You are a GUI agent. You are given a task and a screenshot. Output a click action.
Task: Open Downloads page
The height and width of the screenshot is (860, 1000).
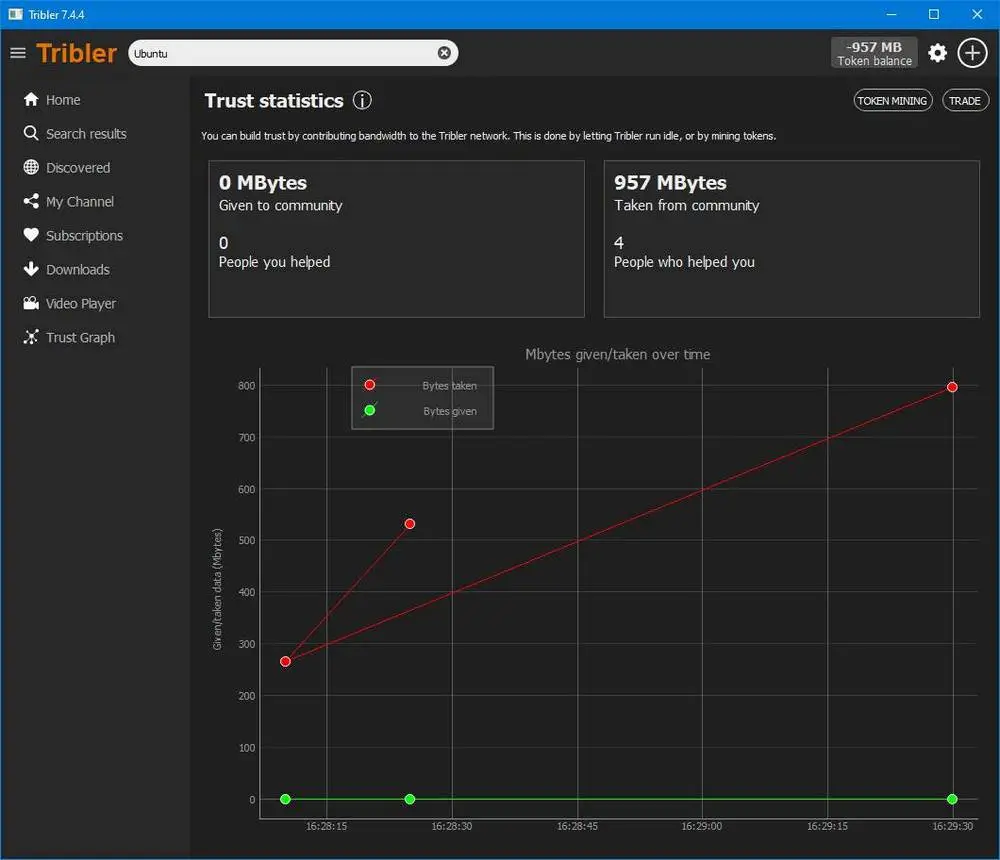coord(78,269)
